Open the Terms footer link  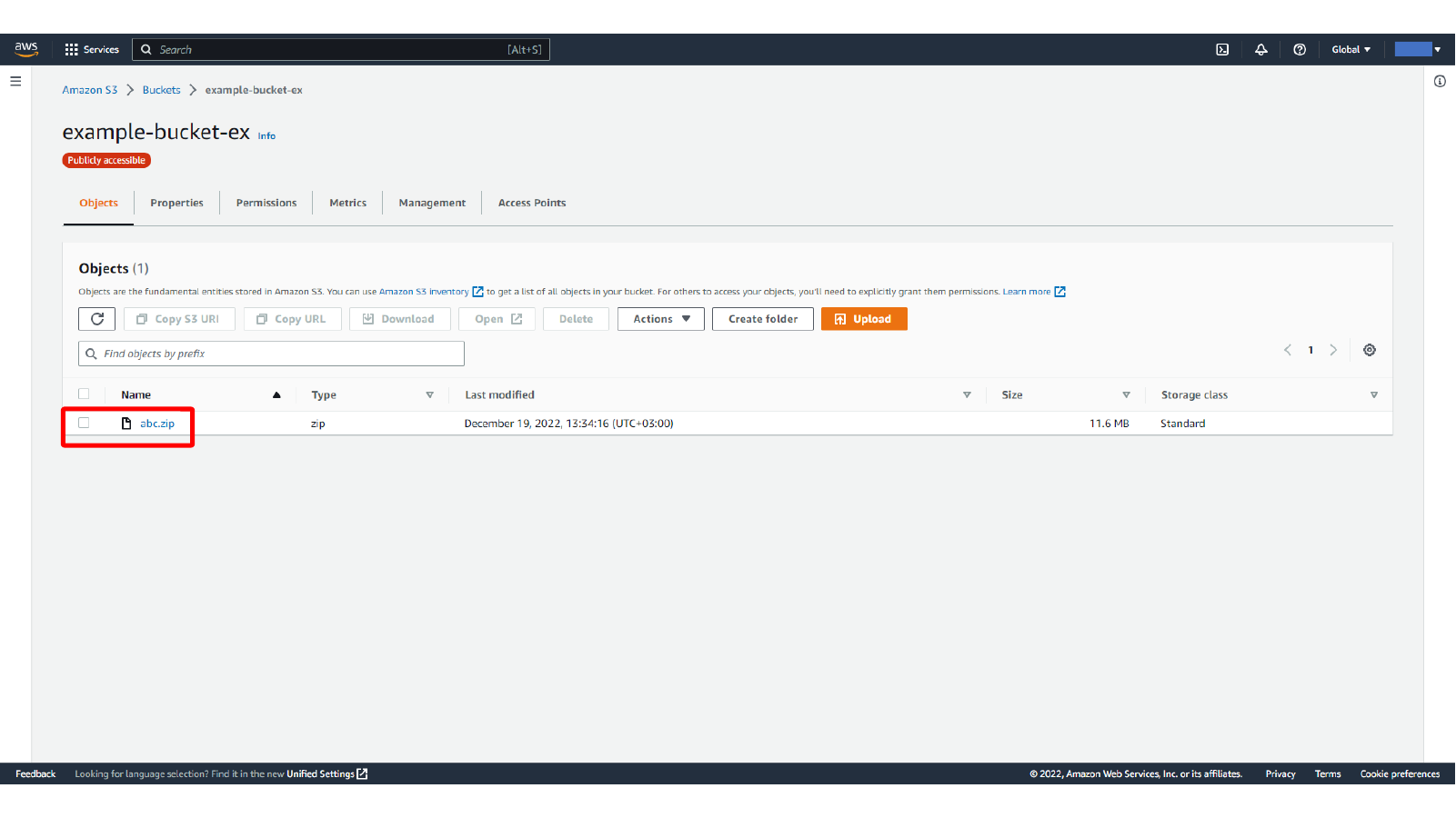1328,774
